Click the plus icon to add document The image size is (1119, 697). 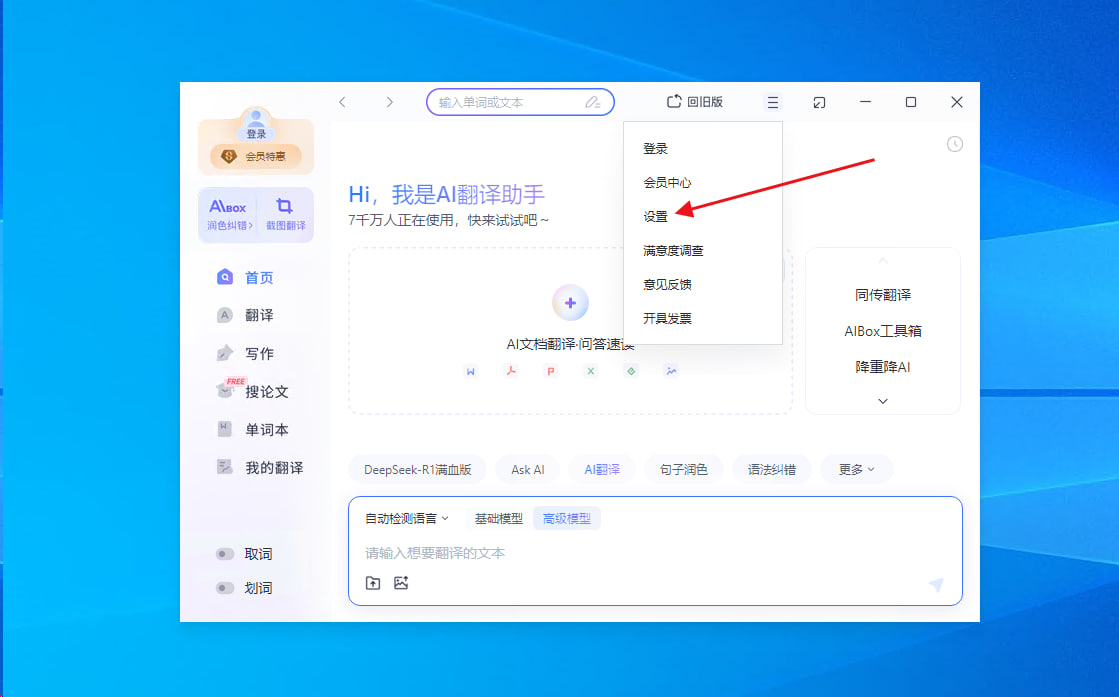570,303
